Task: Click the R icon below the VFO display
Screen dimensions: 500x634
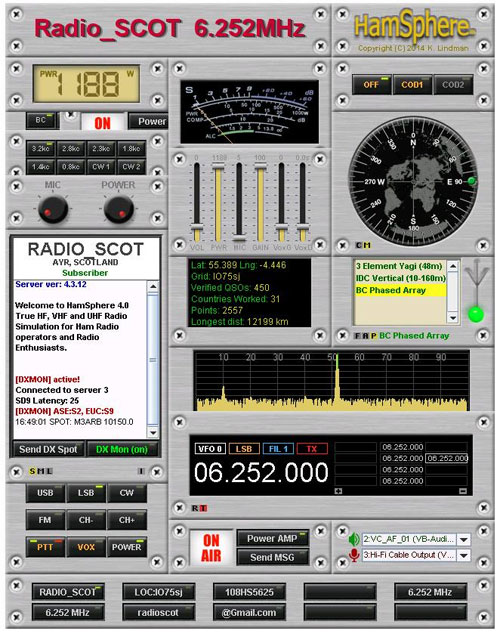Action: point(195,508)
